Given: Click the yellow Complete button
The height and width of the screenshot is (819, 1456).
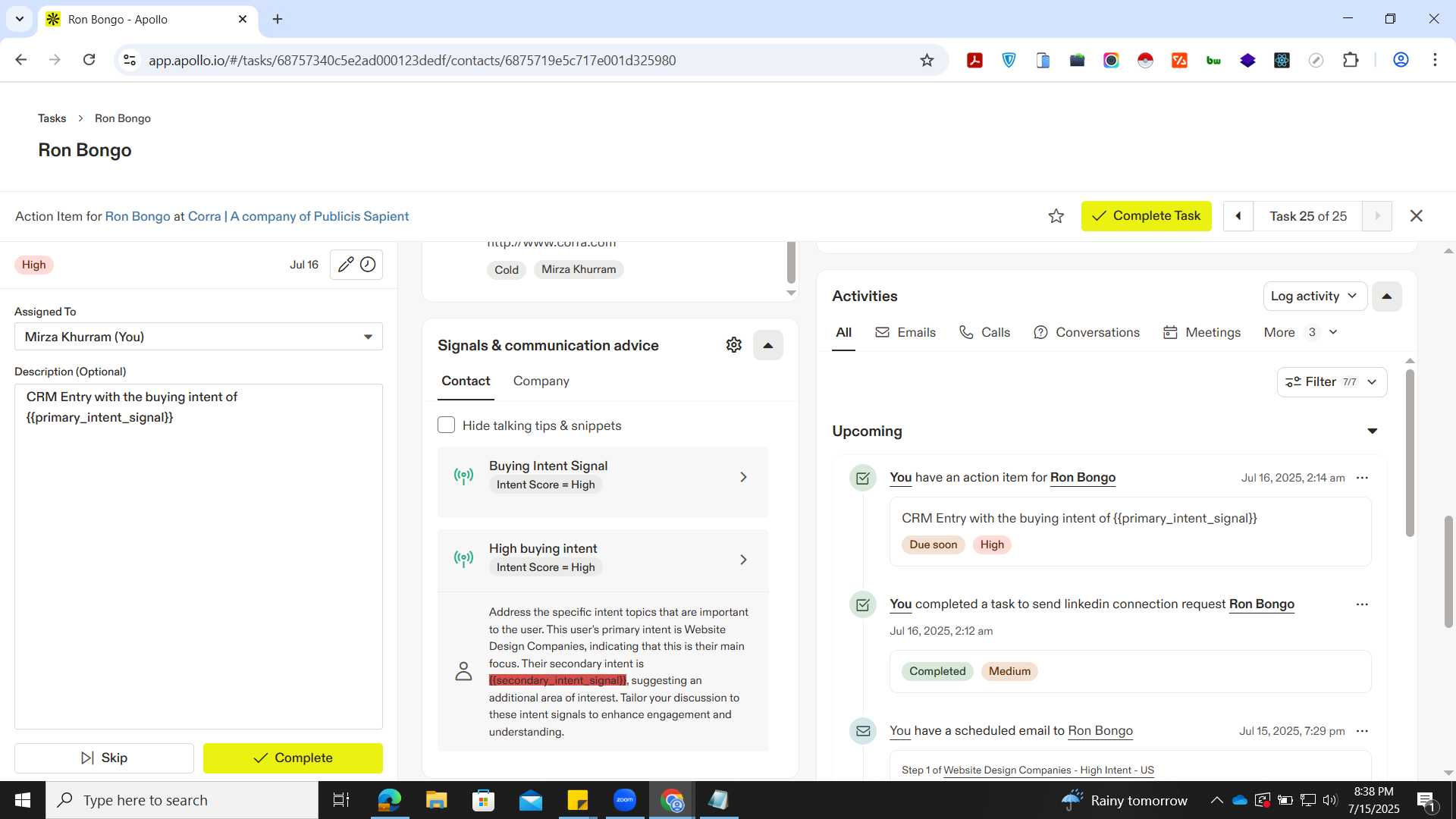Looking at the screenshot, I should 293,758.
